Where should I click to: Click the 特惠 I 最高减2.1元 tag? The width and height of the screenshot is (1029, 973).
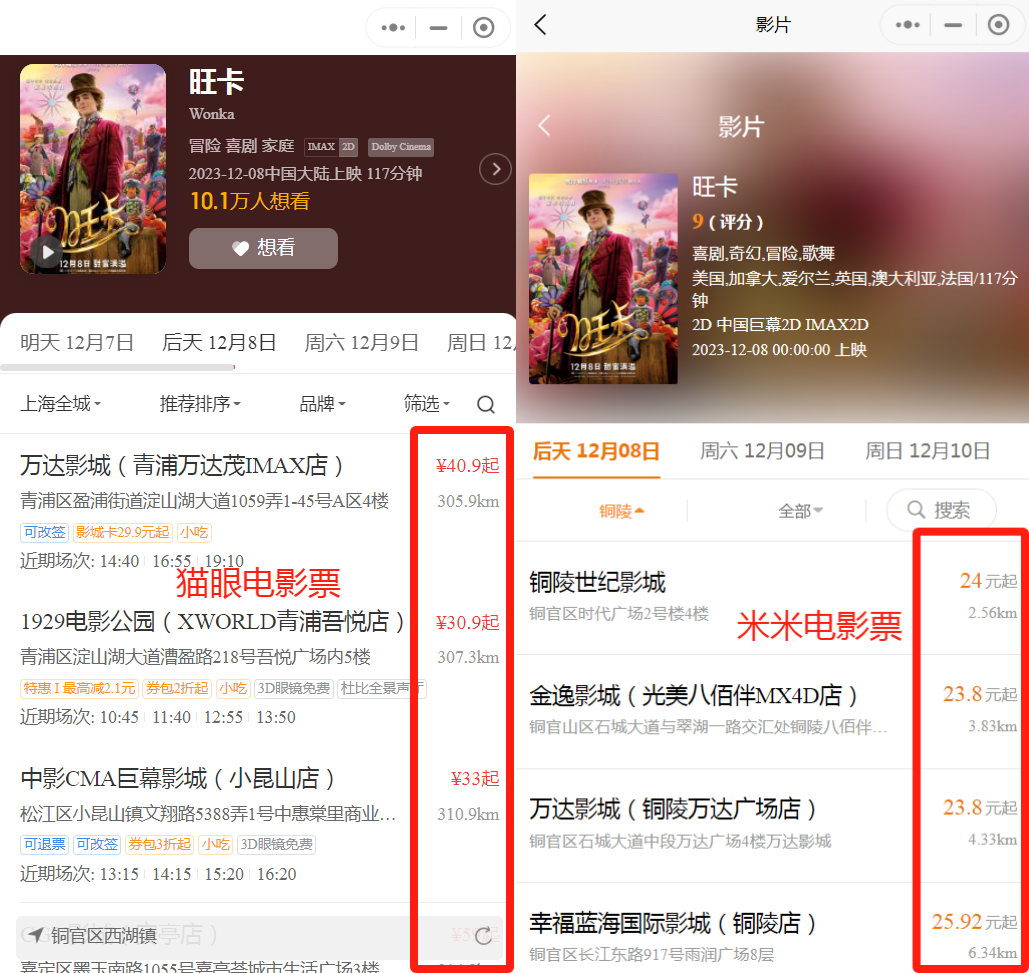point(79,688)
